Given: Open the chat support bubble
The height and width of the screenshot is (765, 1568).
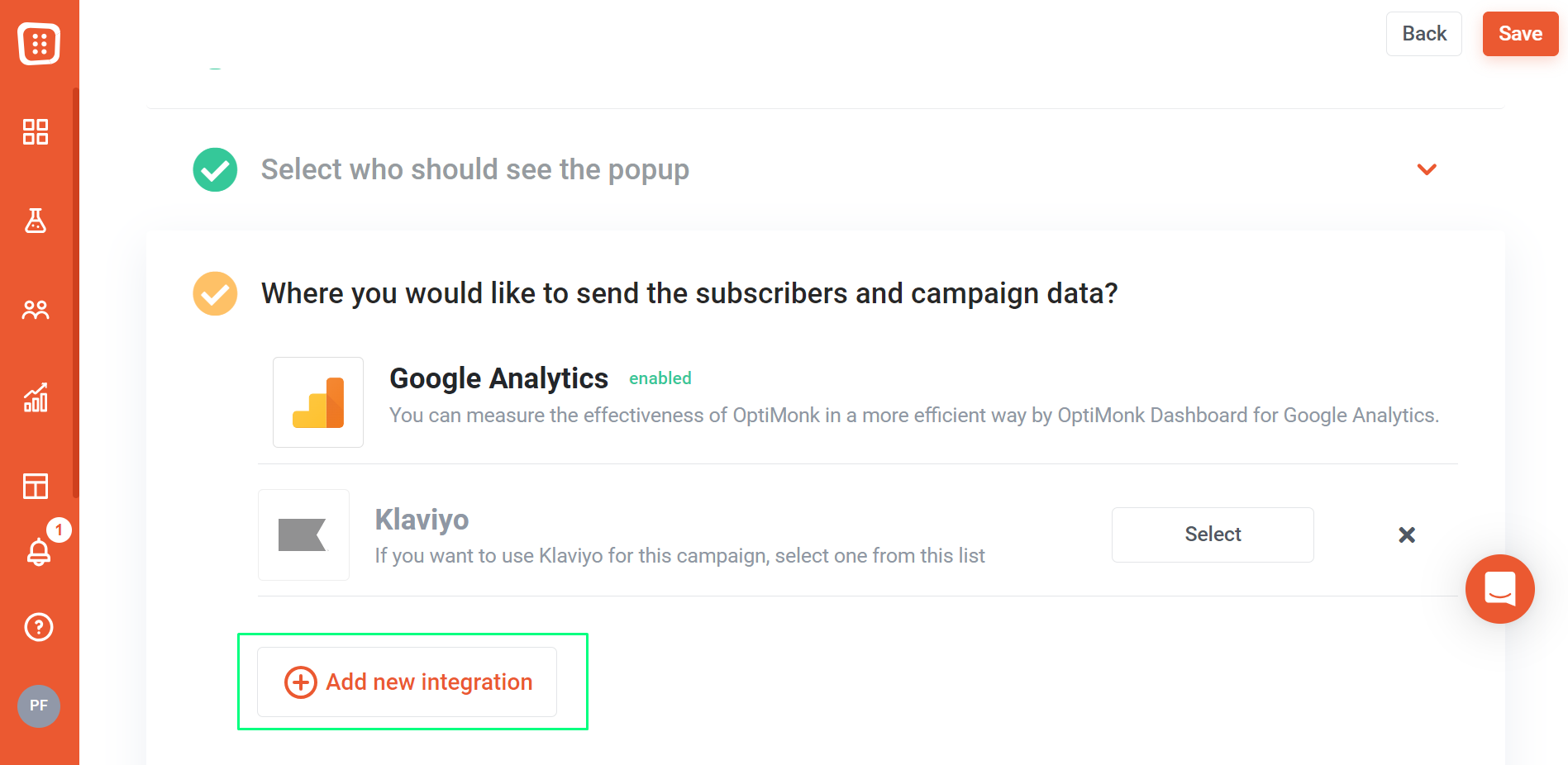Looking at the screenshot, I should [x=1499, y=589].
